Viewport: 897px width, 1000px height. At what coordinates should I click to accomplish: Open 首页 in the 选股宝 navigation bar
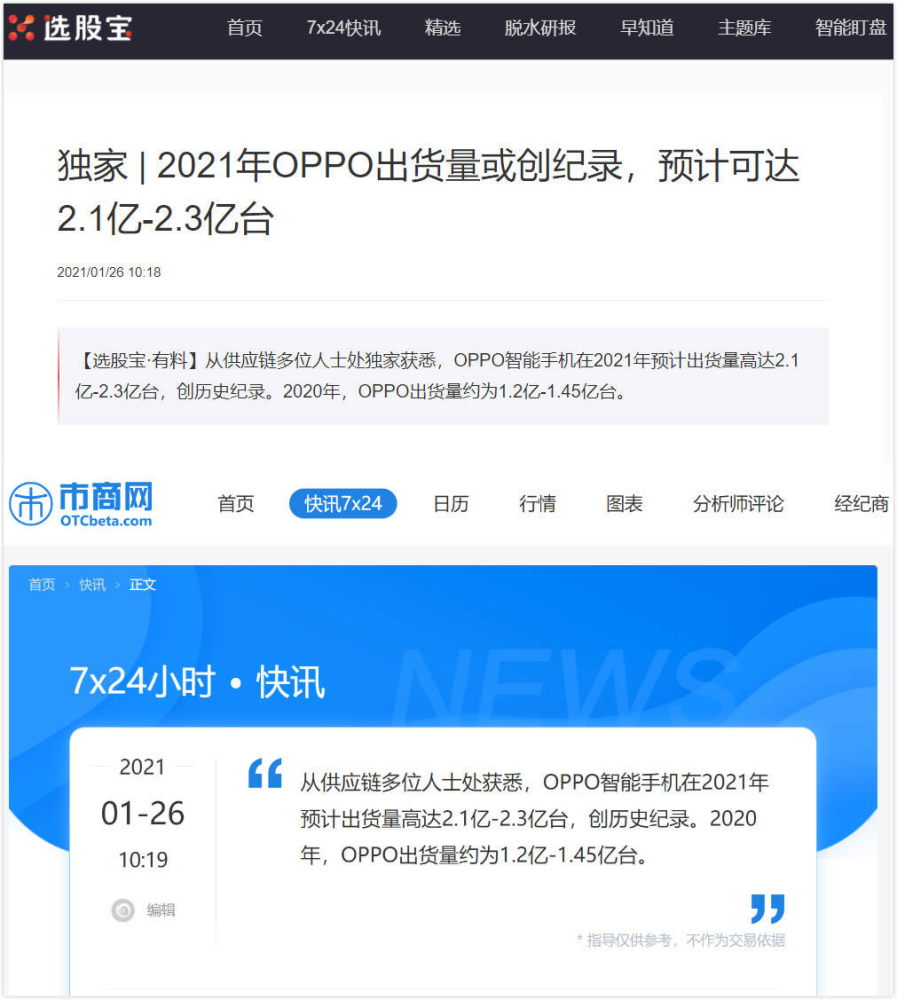245,28
